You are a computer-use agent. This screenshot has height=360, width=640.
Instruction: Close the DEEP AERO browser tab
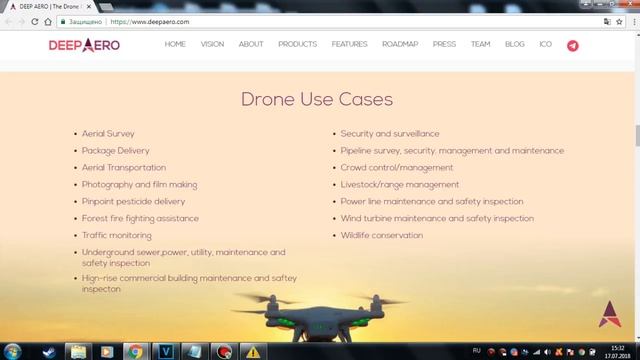tap(89, 7)
